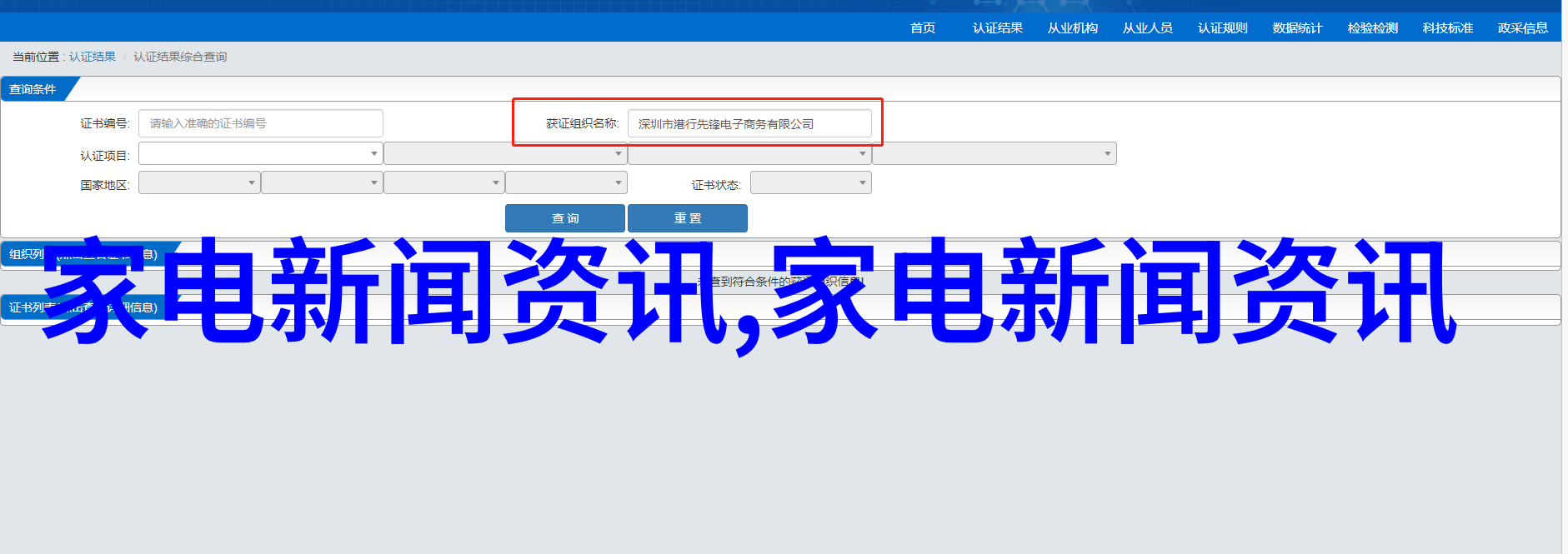The width and height of the screenshot is (1568, 554).
Task: Click the 重置 reset button
Action: point(687,218)
